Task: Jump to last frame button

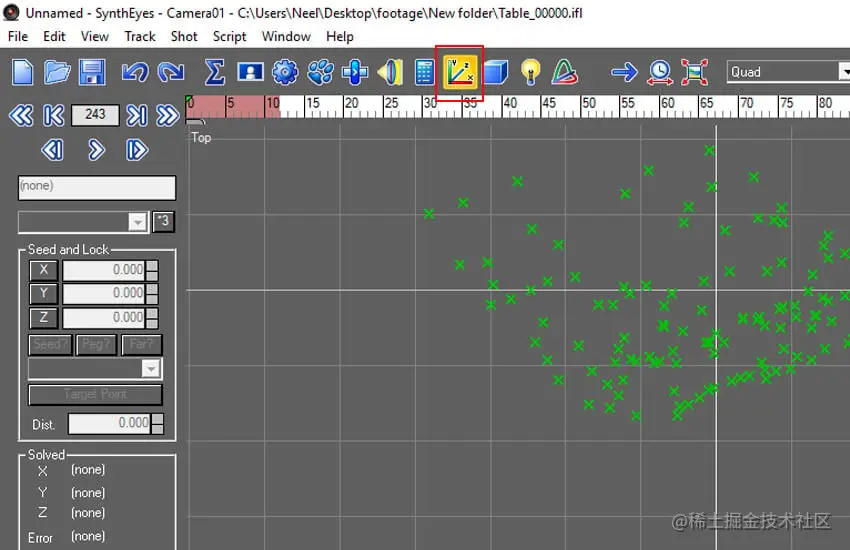Action: tap(137, 115)
